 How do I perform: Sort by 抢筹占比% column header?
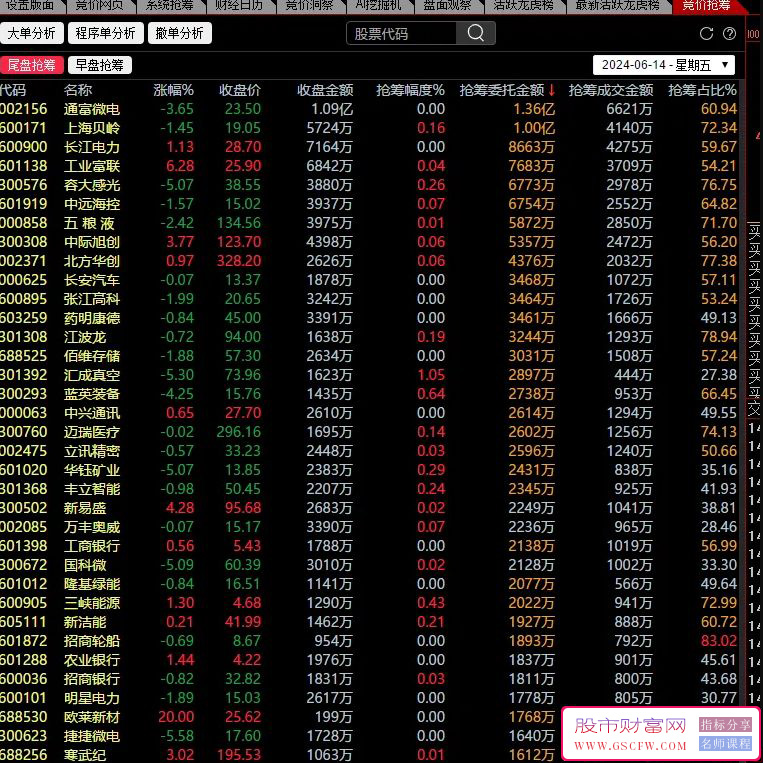tap(702, 90)
